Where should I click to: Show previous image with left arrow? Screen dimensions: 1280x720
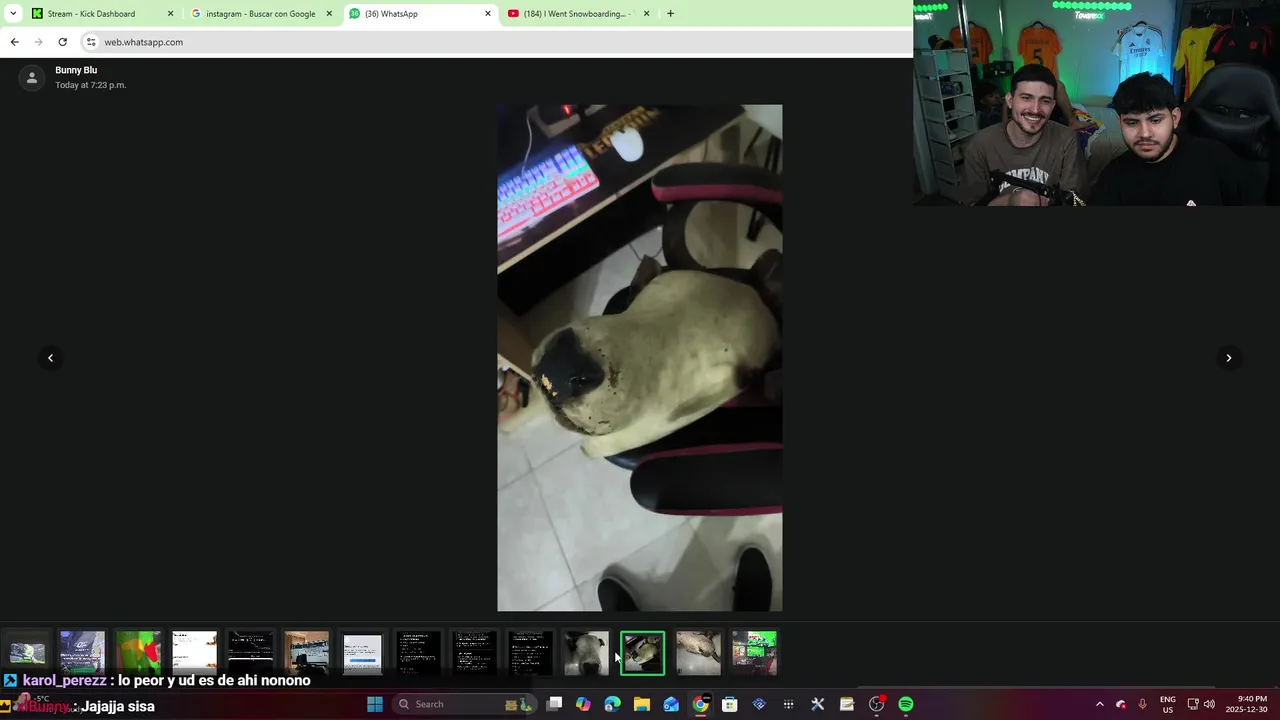coord(50,358)
